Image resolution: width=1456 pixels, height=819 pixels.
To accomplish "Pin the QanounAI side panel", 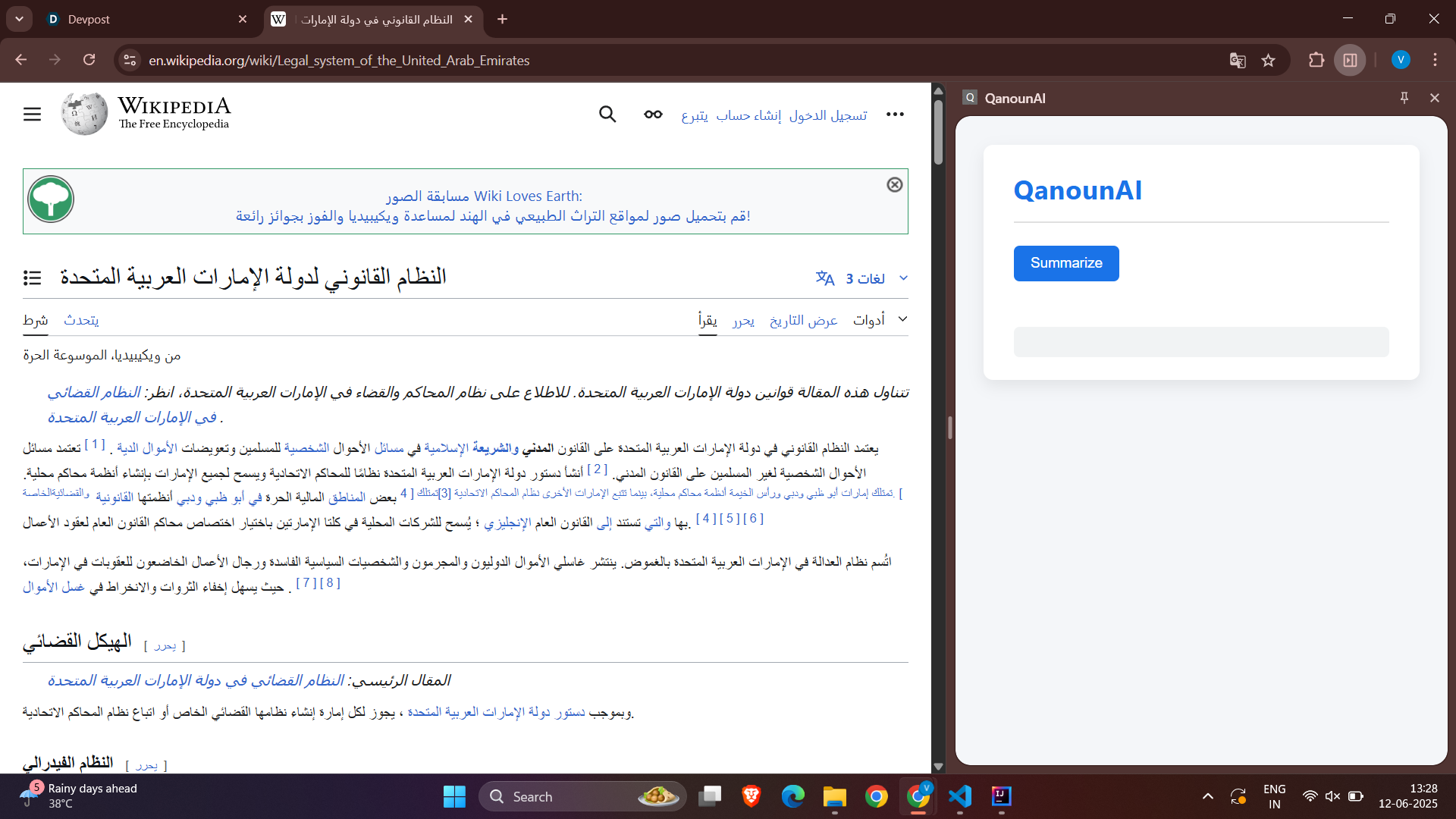I will [x=1404, y=98].
